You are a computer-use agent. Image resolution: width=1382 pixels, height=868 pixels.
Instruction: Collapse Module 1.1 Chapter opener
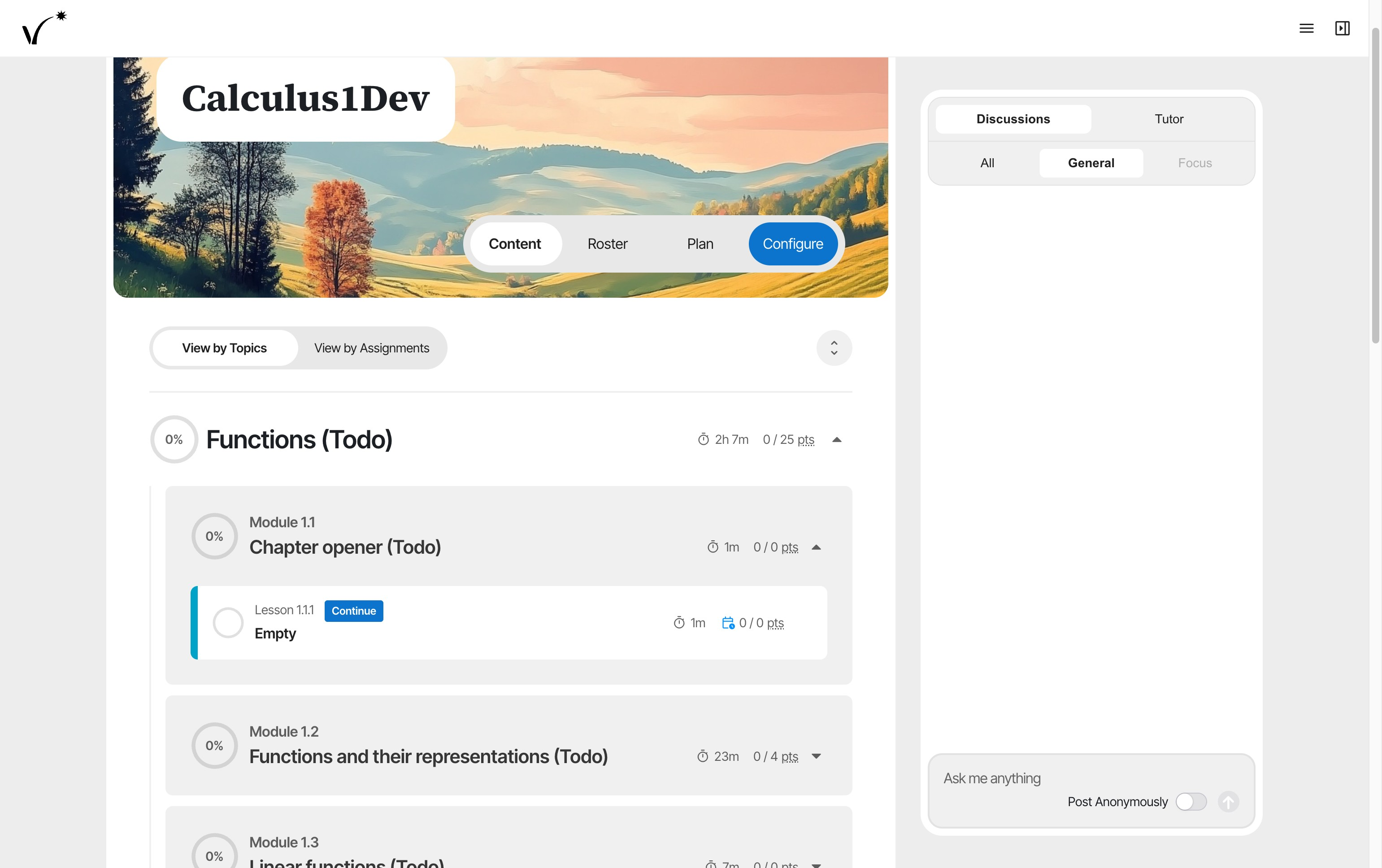point(816,547)
